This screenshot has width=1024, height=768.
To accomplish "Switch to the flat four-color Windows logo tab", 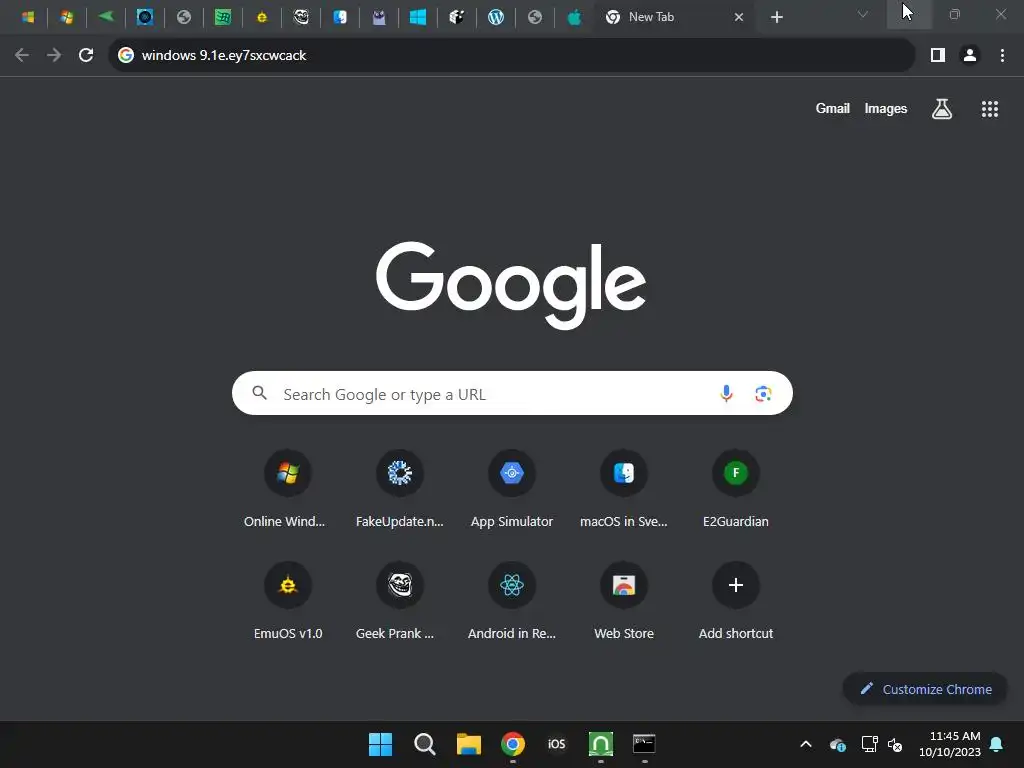I will coord(27,17).
